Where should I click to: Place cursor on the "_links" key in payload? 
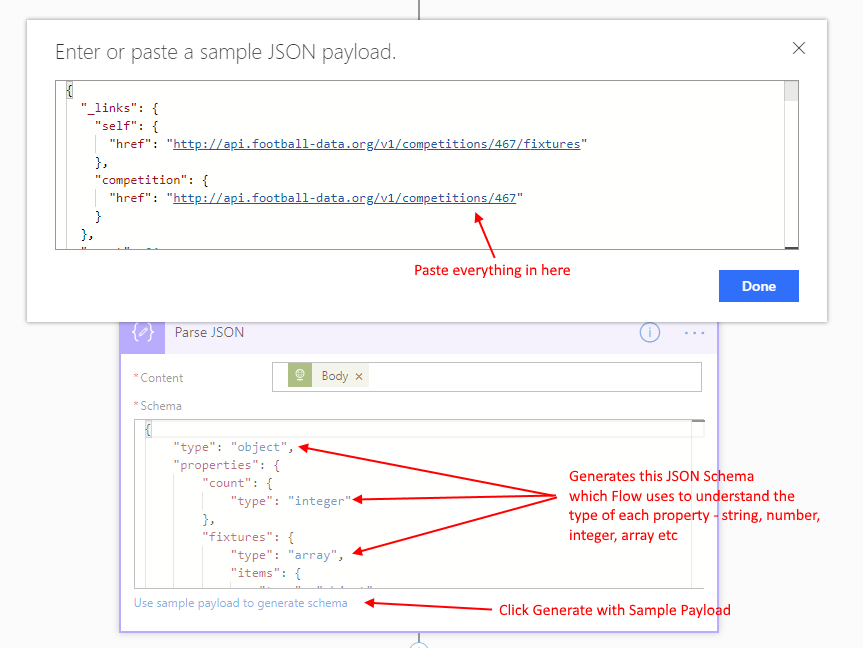[x=113, y=108]
